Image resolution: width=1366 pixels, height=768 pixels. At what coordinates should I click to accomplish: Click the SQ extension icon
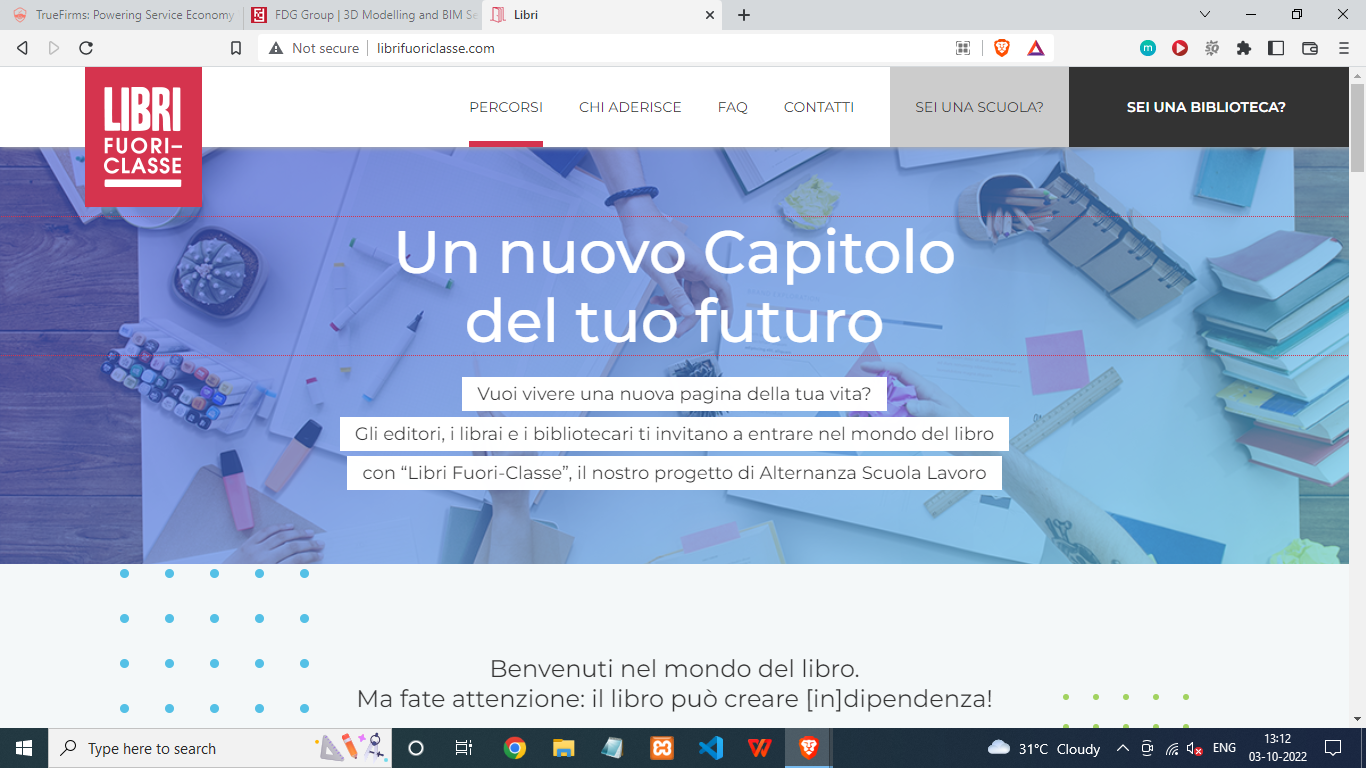[x=1212, y=48]
